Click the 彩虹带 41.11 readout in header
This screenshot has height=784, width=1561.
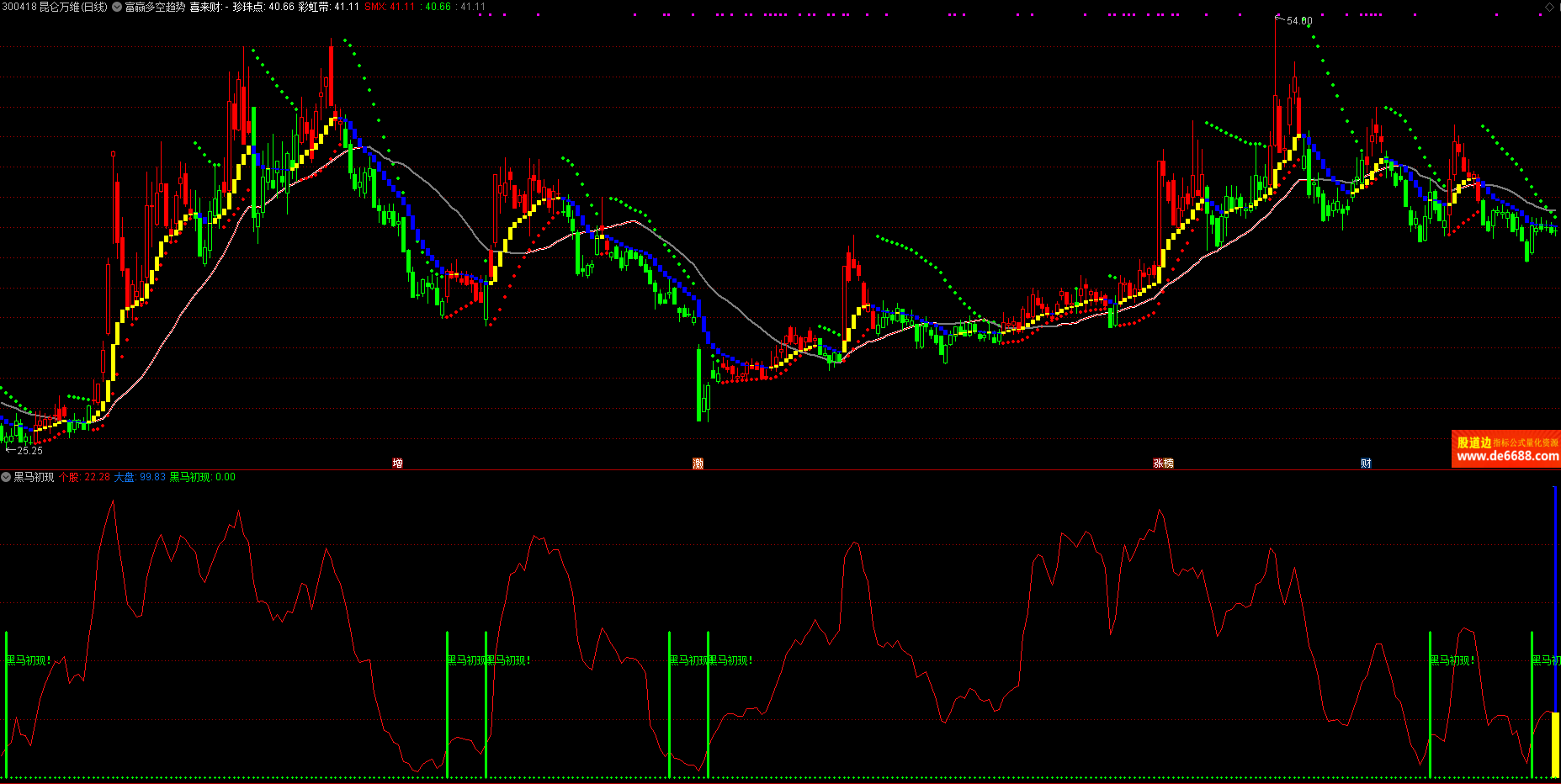pos(328,7)
